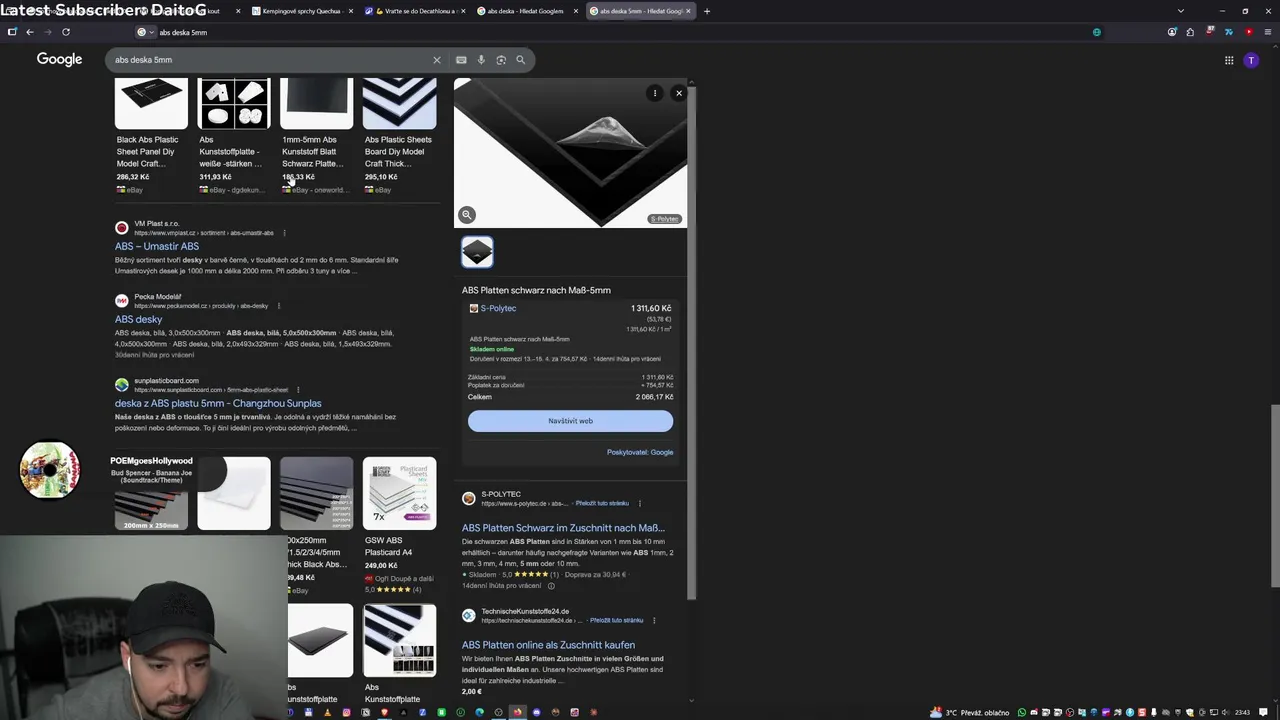Select the product thumbnail under the image
Screen dimensions: 1280x720
(x=477, y=252)
